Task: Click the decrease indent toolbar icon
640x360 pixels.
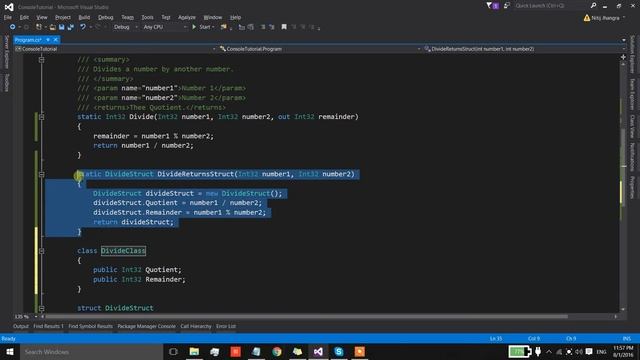Action: (242, 27)
